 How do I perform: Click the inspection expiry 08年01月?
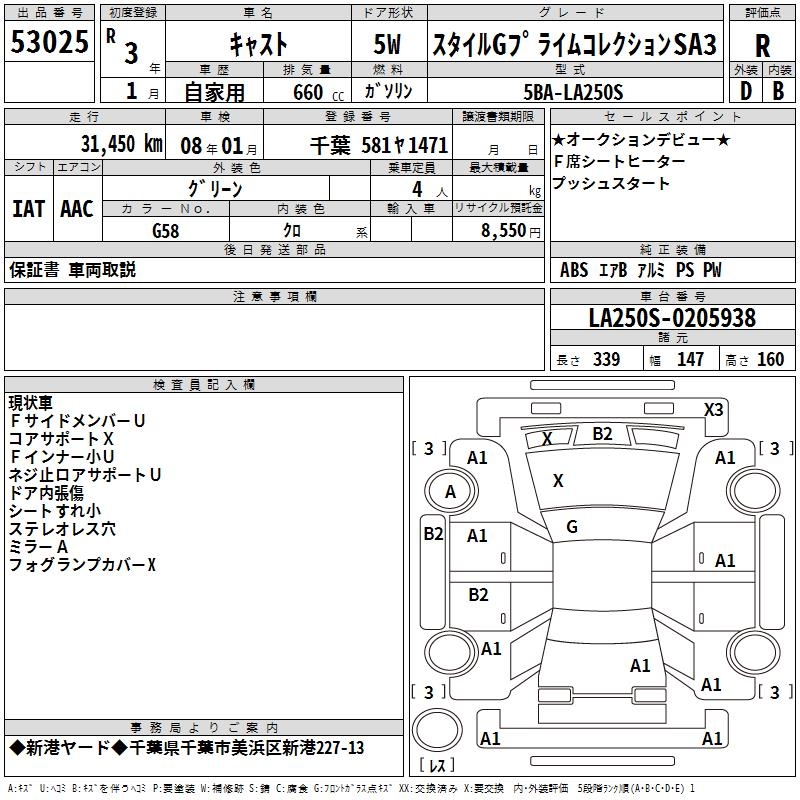(x=218, y=146)
